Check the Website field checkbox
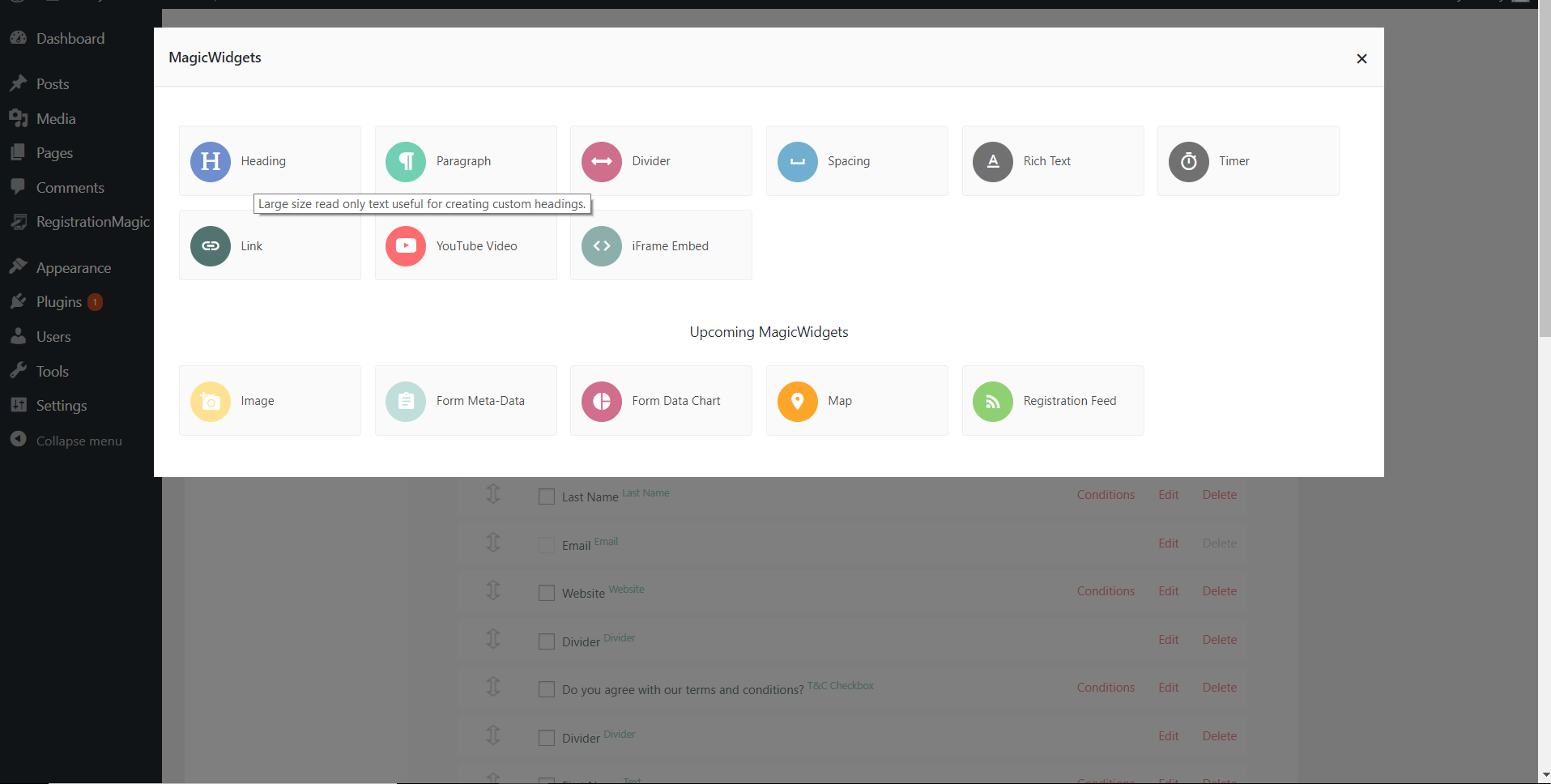Image resolution: width=1551 pixels, height=784 pixels. tap(547, 593)
